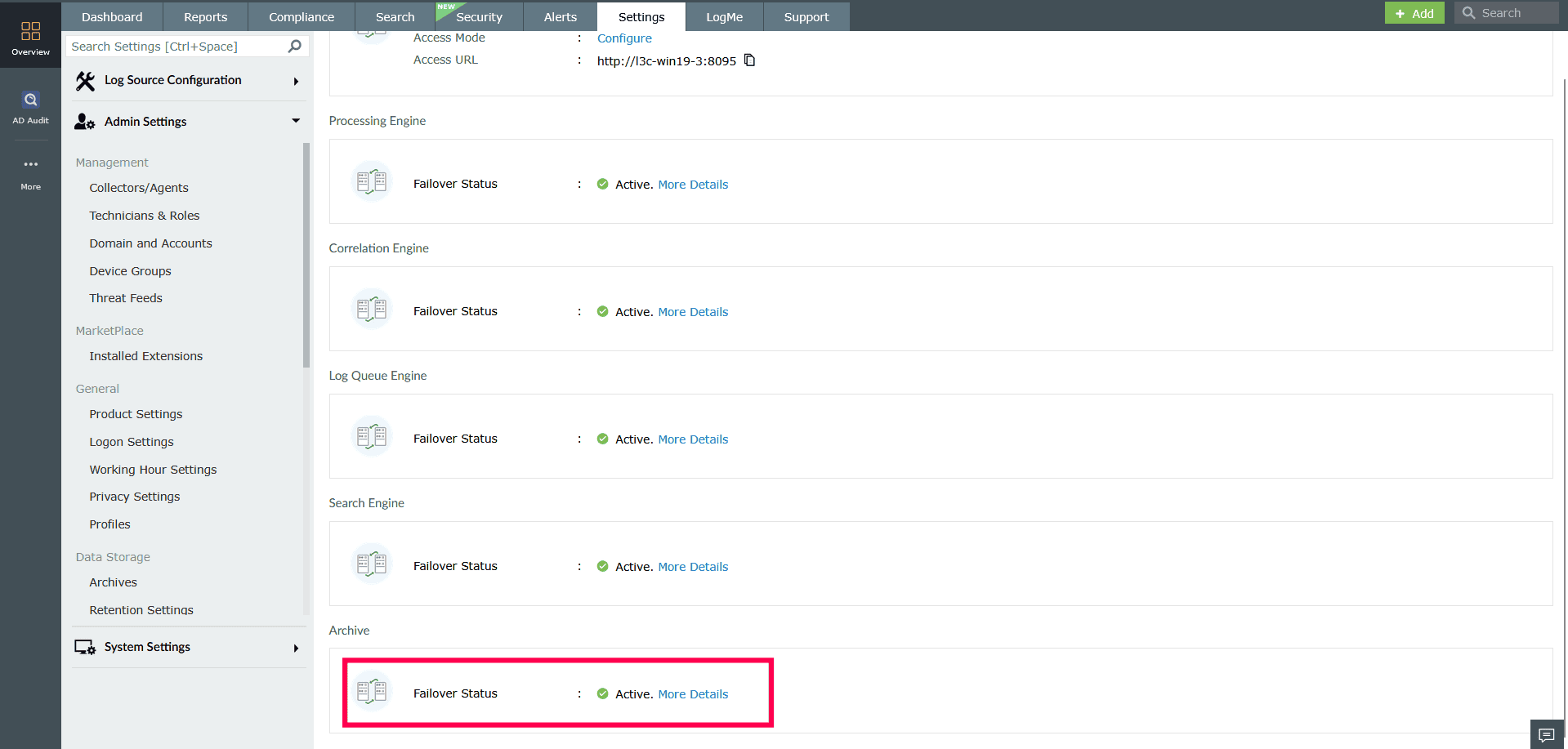Expand the System Settings section

point(295,648)
